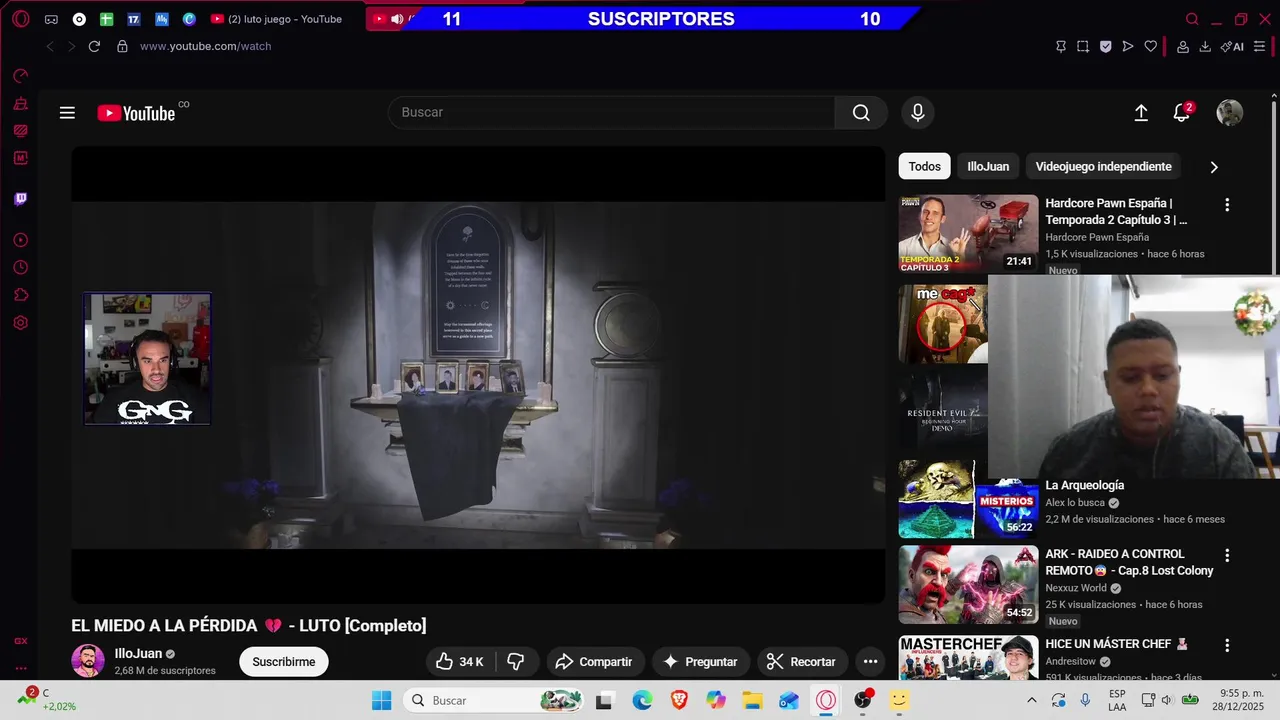Screen dimensions: 1280x720
Task: Open the ARK Raideo video thumbnail
Action: pyautogui.click(x=968, y=584)
